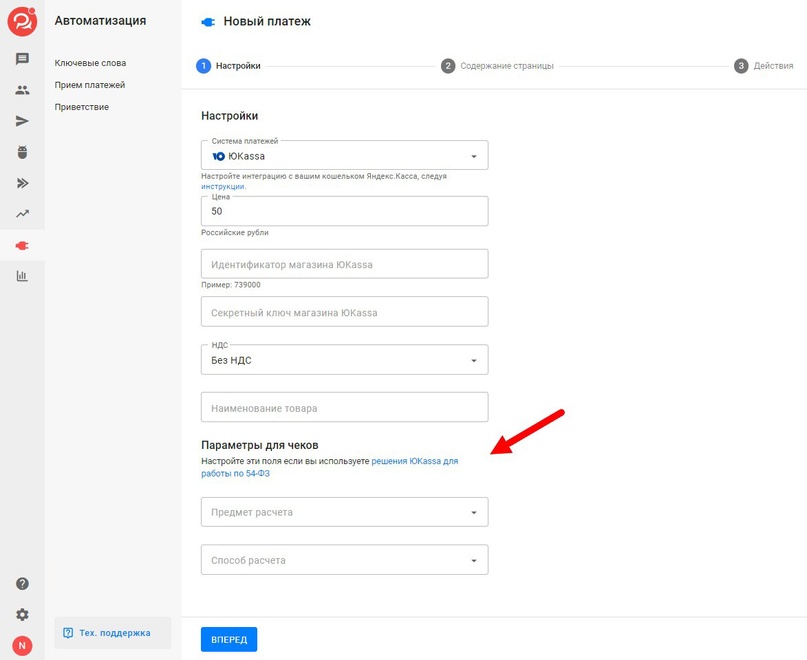Open the settings gear icon

point(22,615)
